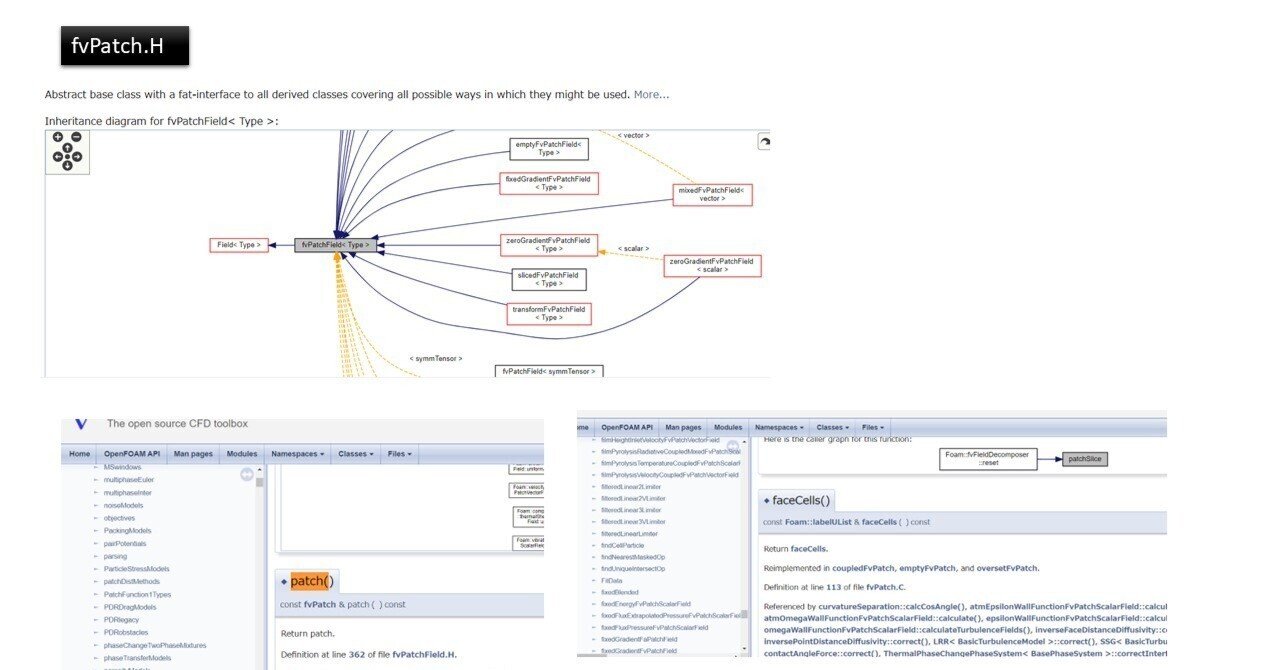Select patchDistMethods tree entry
Image resolution: width=1280 pixels, height=670 pixels.
point(131,581)
